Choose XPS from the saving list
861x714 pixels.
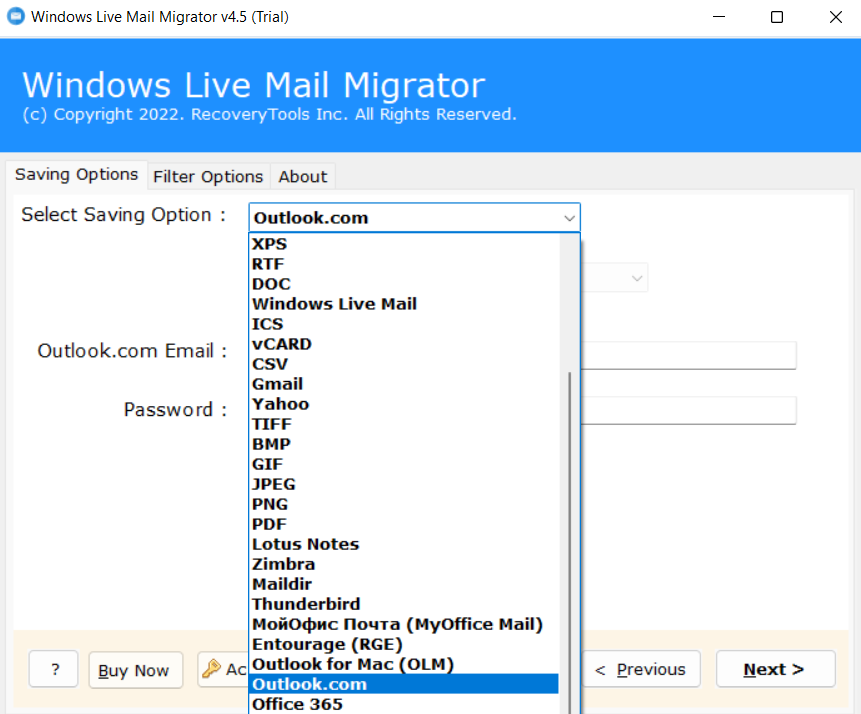[404, 244]
